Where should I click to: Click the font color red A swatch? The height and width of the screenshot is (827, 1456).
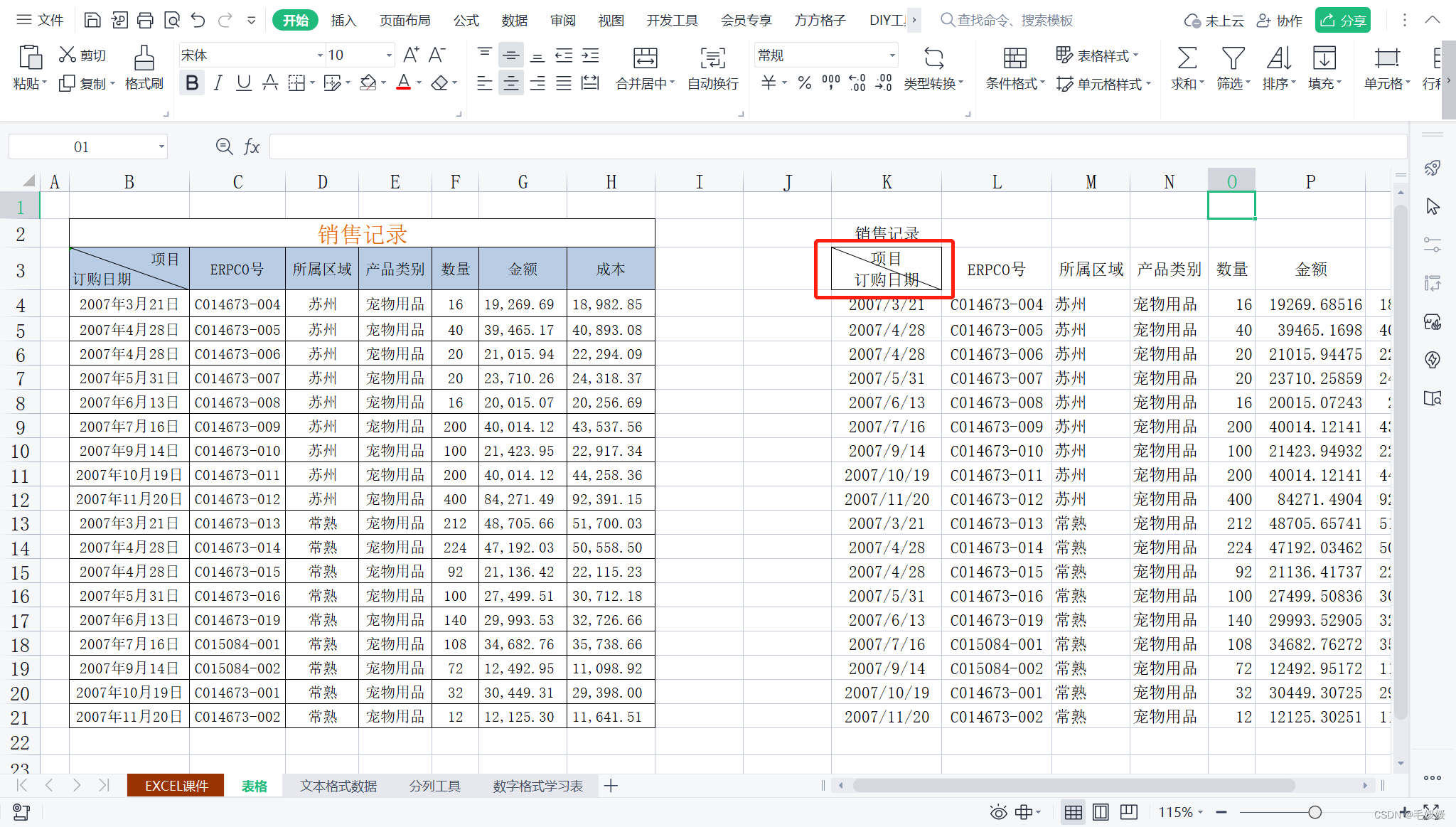pos(403,83)
